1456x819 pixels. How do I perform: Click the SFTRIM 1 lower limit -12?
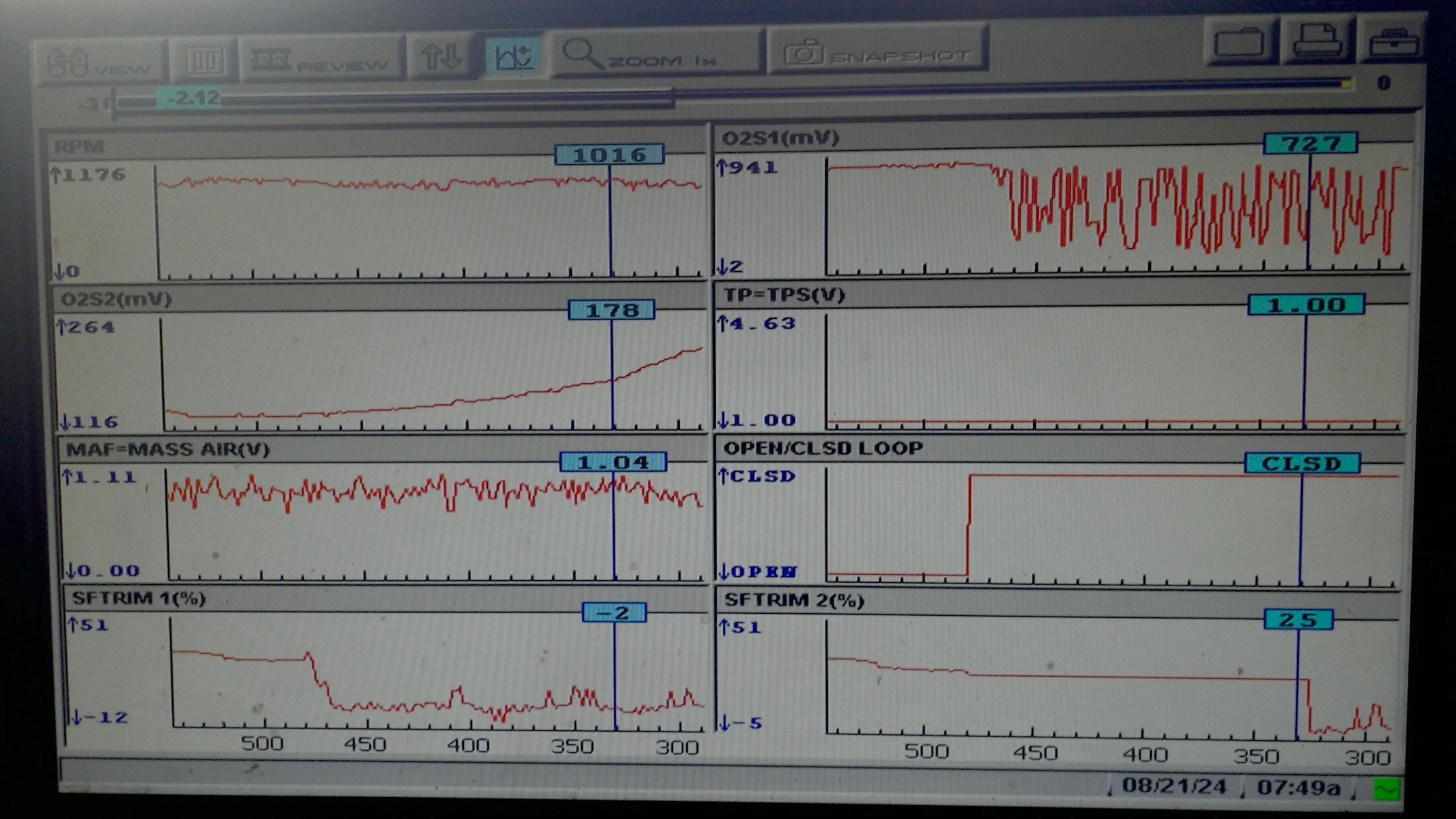[x=100, y=717]
